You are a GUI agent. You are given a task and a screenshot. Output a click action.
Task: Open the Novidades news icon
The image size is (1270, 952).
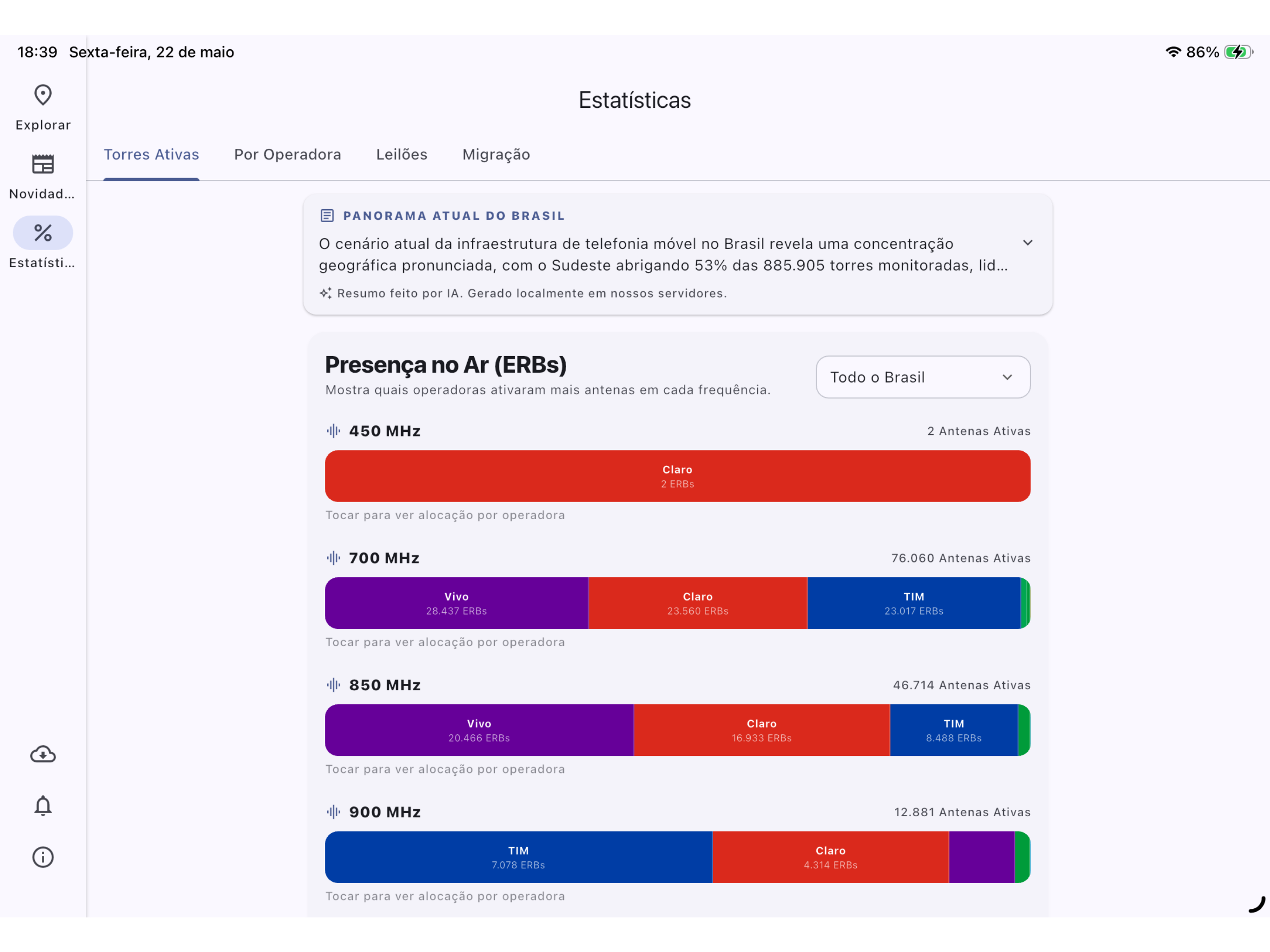pos(43,165)
